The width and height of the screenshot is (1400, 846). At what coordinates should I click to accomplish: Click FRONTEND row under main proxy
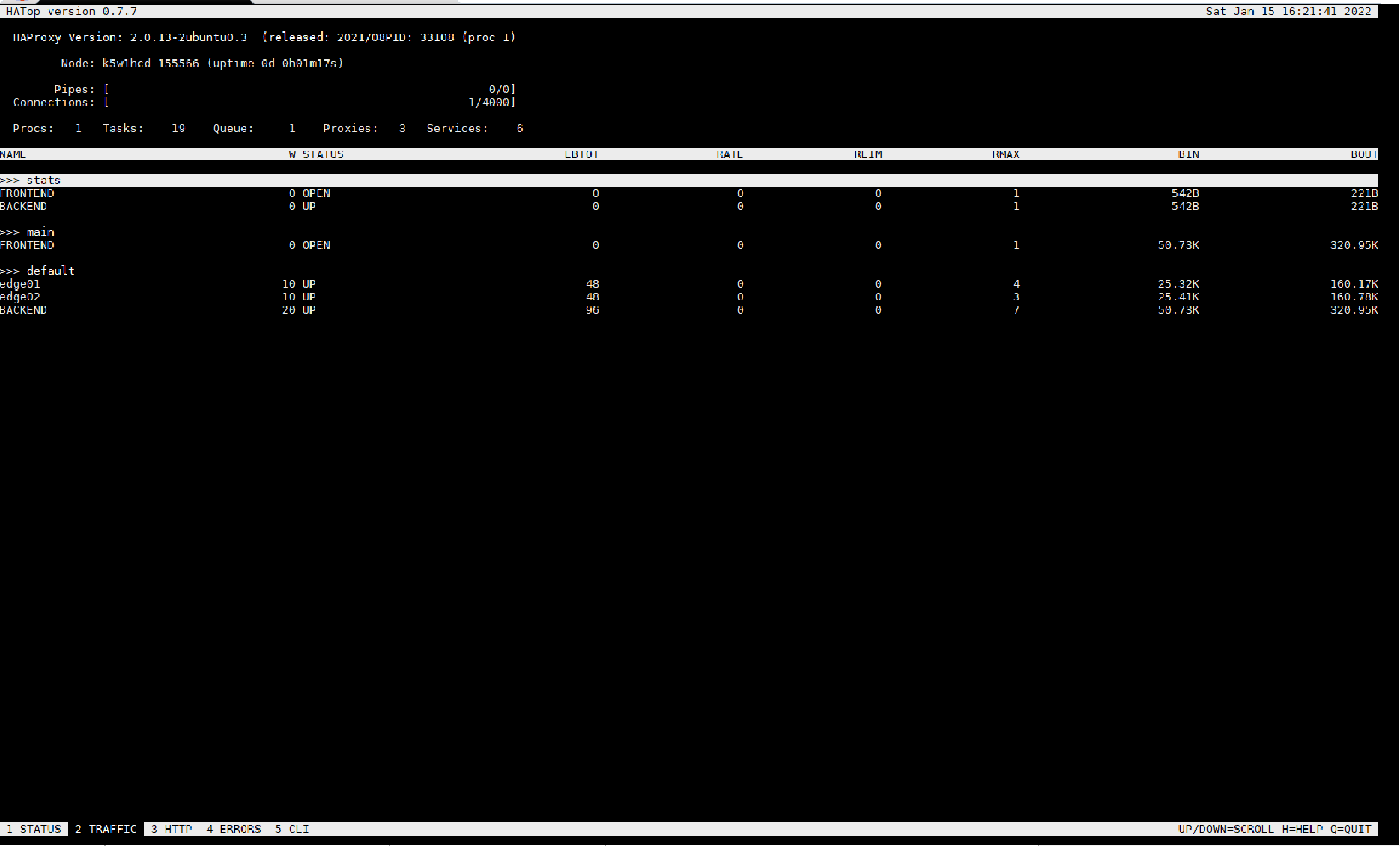(x=689, y=246)
